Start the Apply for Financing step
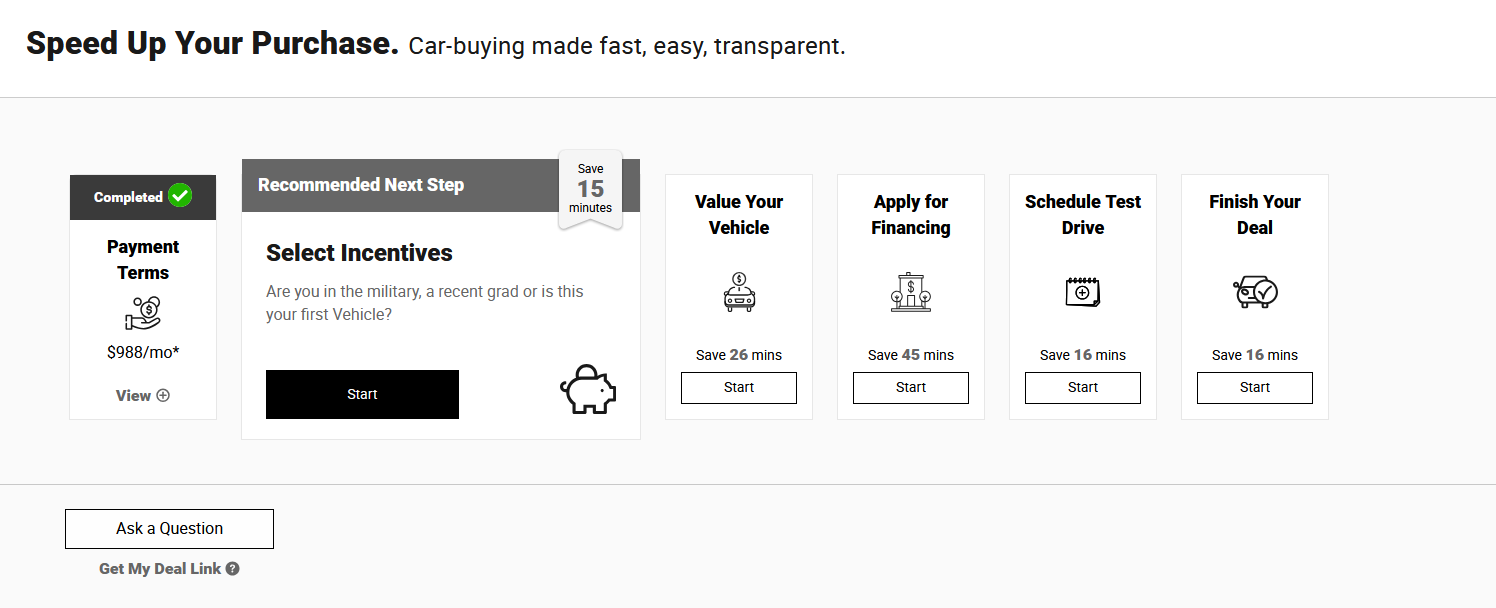The width and height of the screenshot is (1496, 608). tap(911, 388)
